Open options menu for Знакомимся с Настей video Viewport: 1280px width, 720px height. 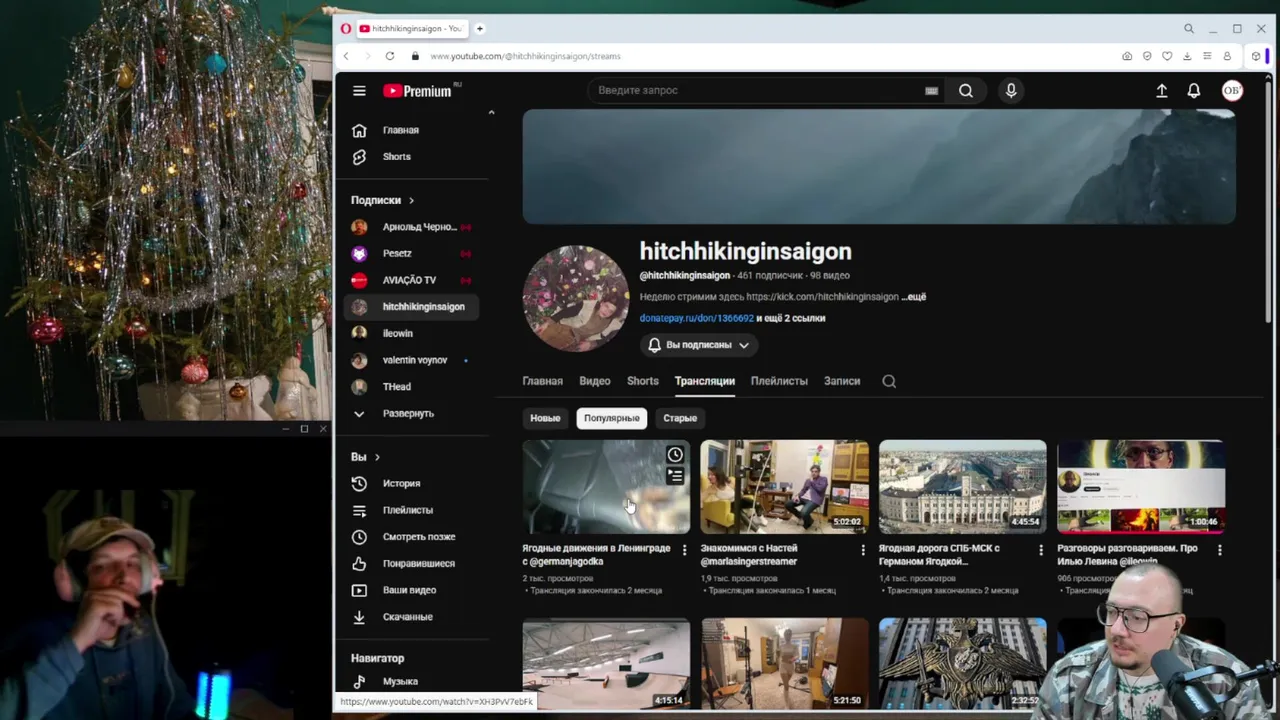(863, 550)
